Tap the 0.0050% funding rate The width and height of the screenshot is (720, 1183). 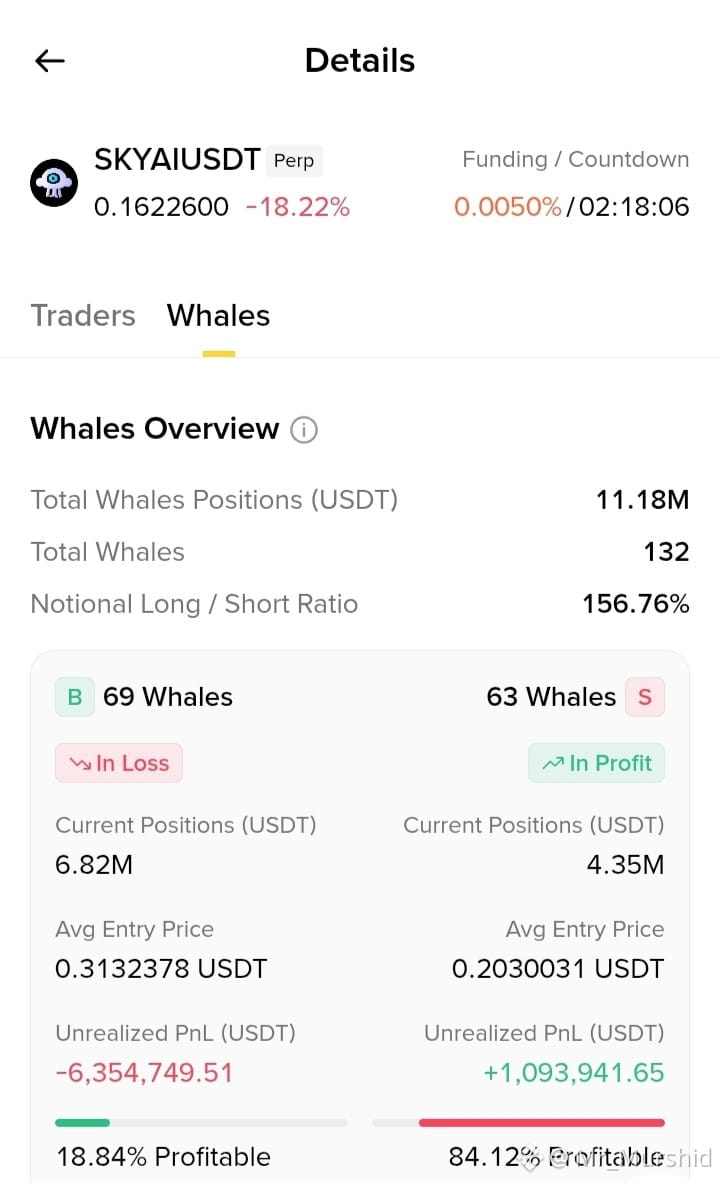[x=507, y=207]
